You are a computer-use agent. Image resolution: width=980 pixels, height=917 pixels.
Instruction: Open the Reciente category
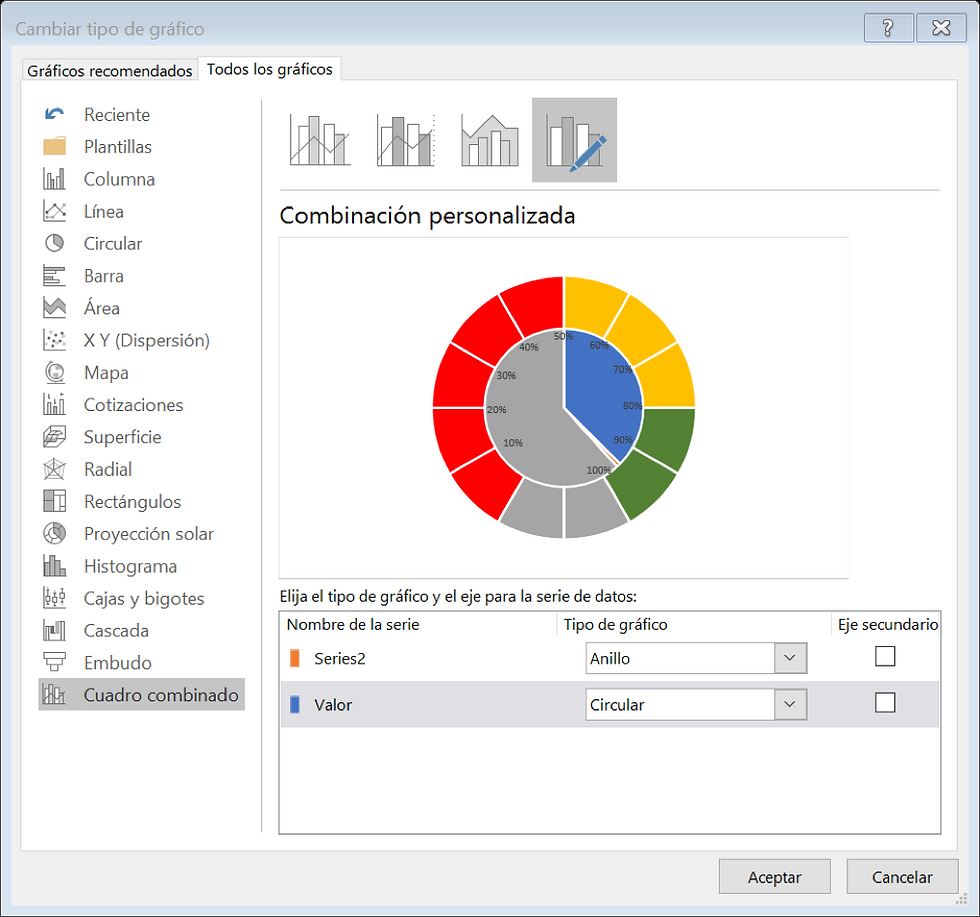tap(117, 114)
